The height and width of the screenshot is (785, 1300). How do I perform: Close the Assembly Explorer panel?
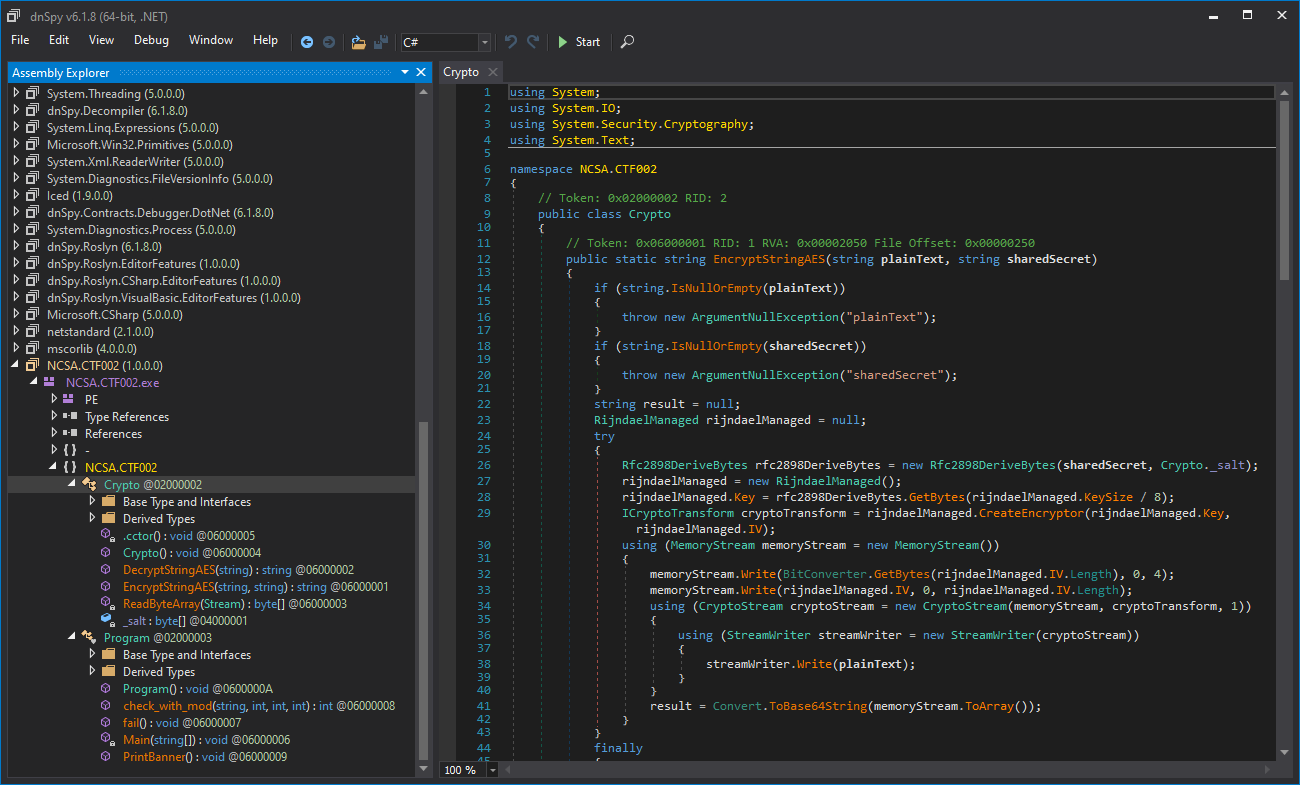(x=422, y=72)
